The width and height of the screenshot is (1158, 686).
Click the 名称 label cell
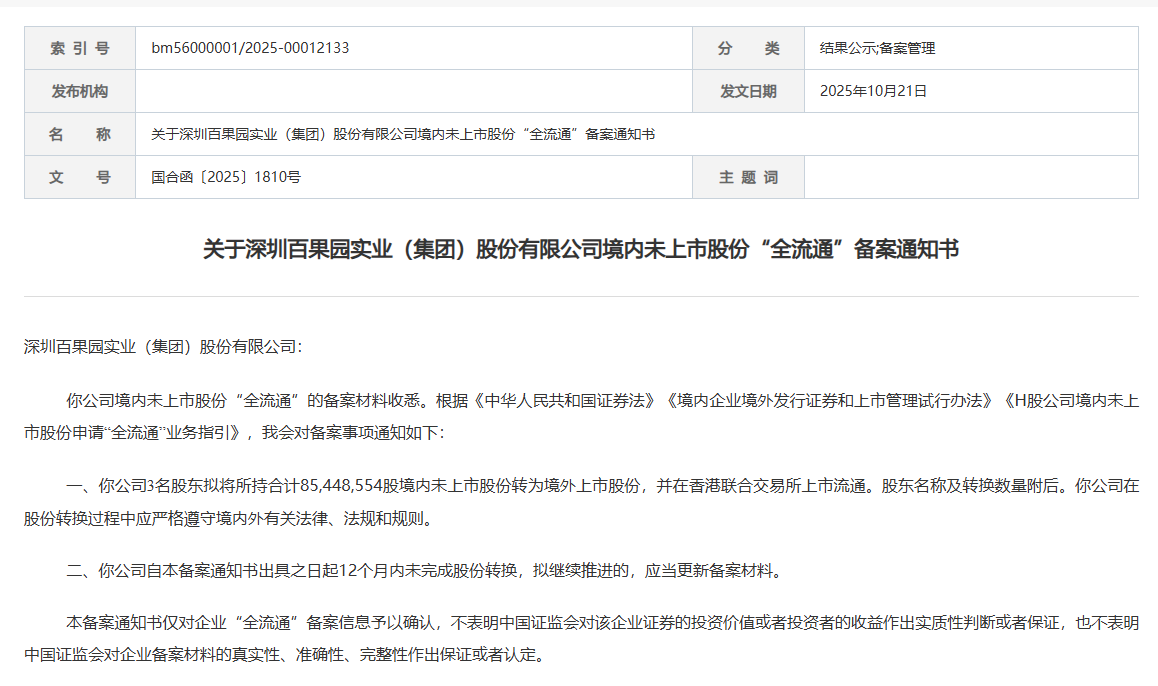coord(80,134)
